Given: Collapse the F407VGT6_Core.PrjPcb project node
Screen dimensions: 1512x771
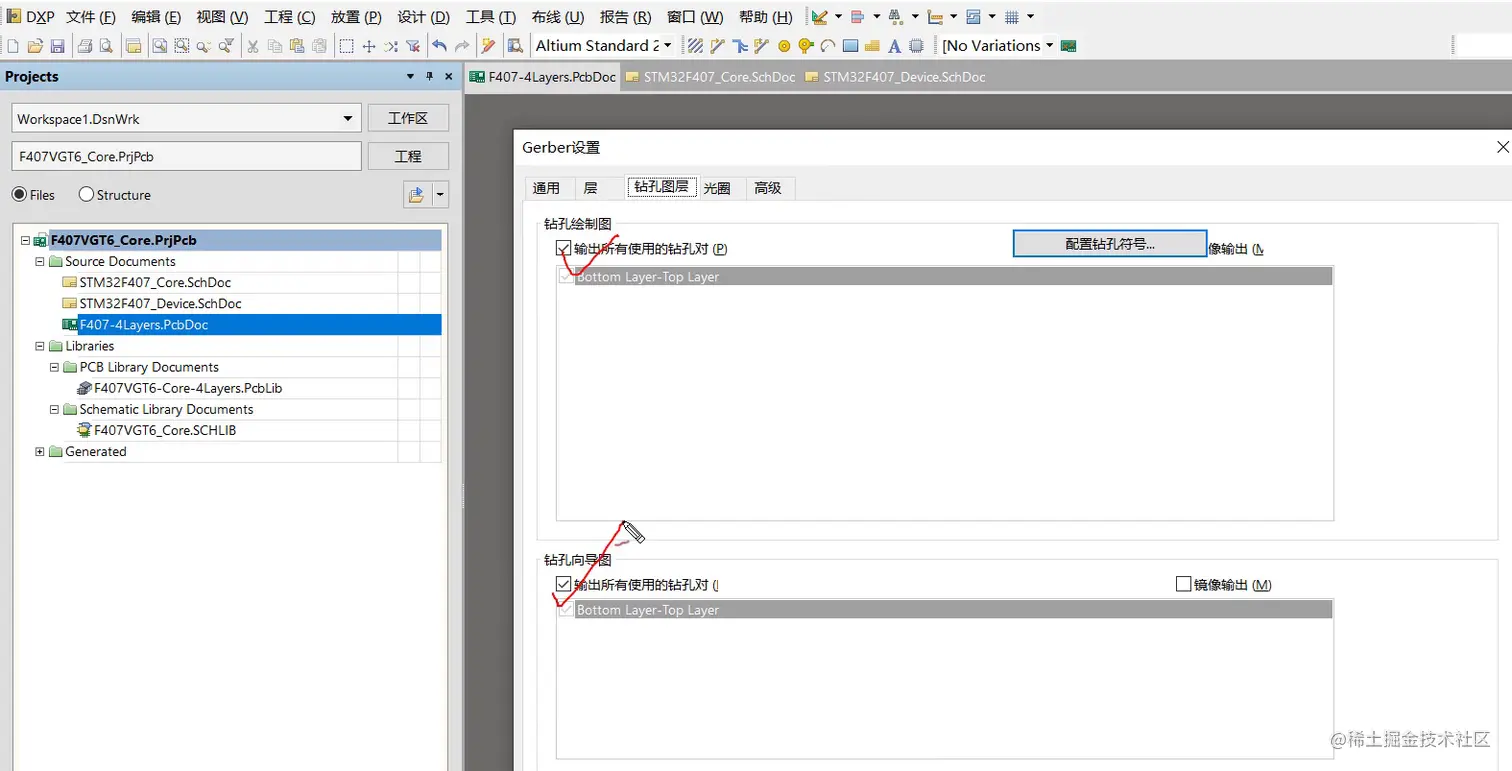Looking at the screenshot, I should [26, 241].
